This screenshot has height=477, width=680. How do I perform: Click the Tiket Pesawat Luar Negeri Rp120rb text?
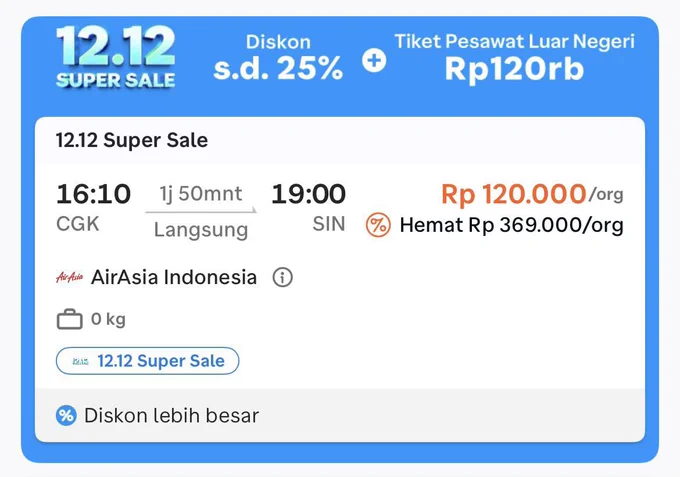click(514, 57)
